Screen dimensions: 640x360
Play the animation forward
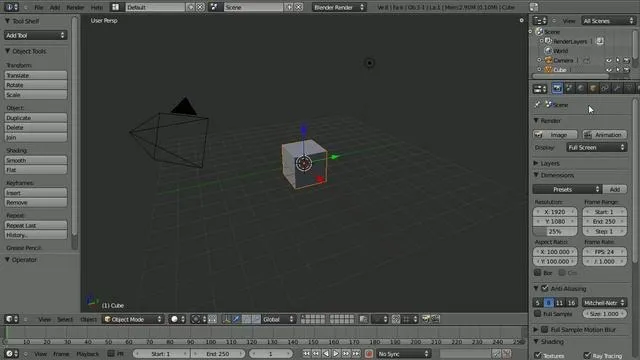click(x=336, y=353)
